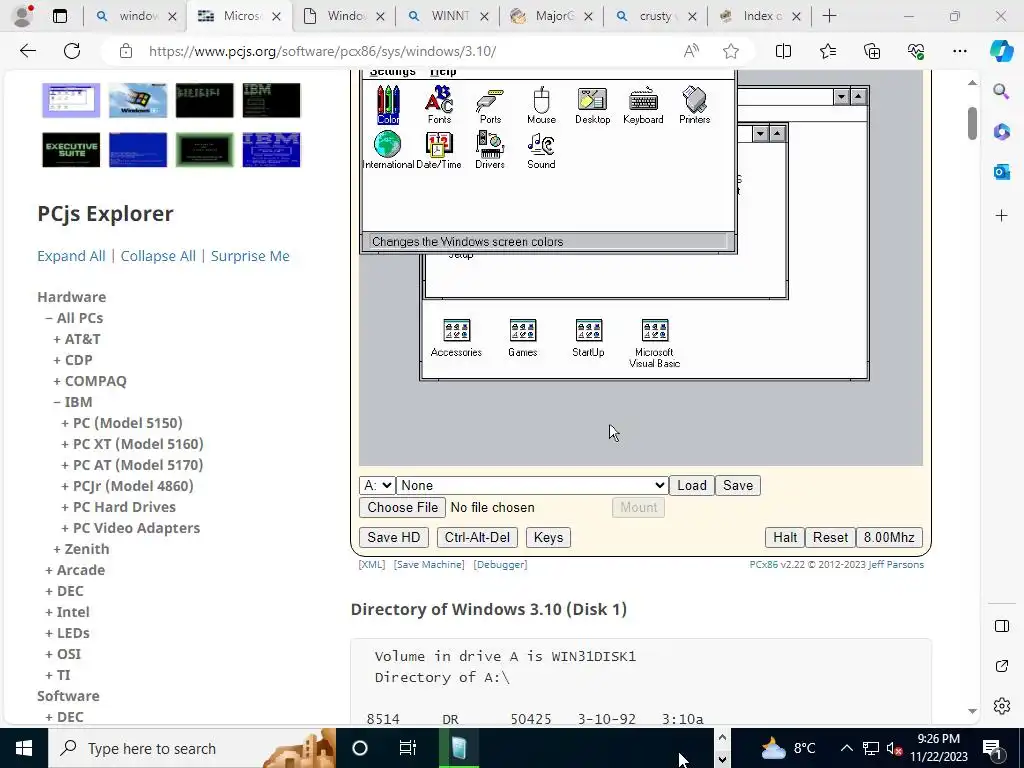Screen dimensions: 1024x768
Task: Expand the Zenith tree node
Action: click(x=57, y=549)
